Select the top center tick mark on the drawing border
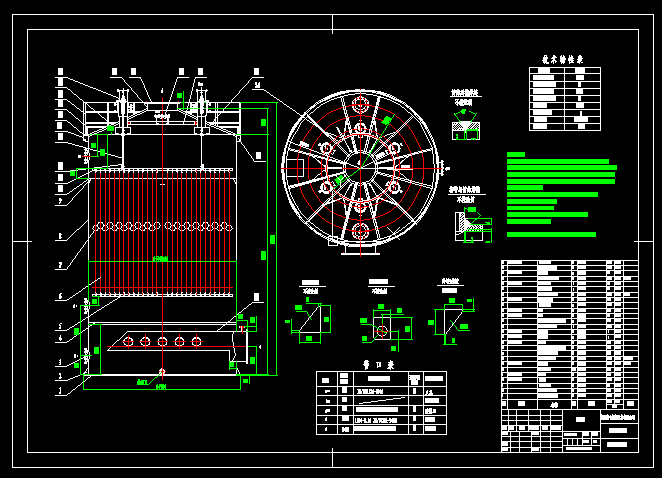This screenshot has width=662, height=478. [333, 22]
